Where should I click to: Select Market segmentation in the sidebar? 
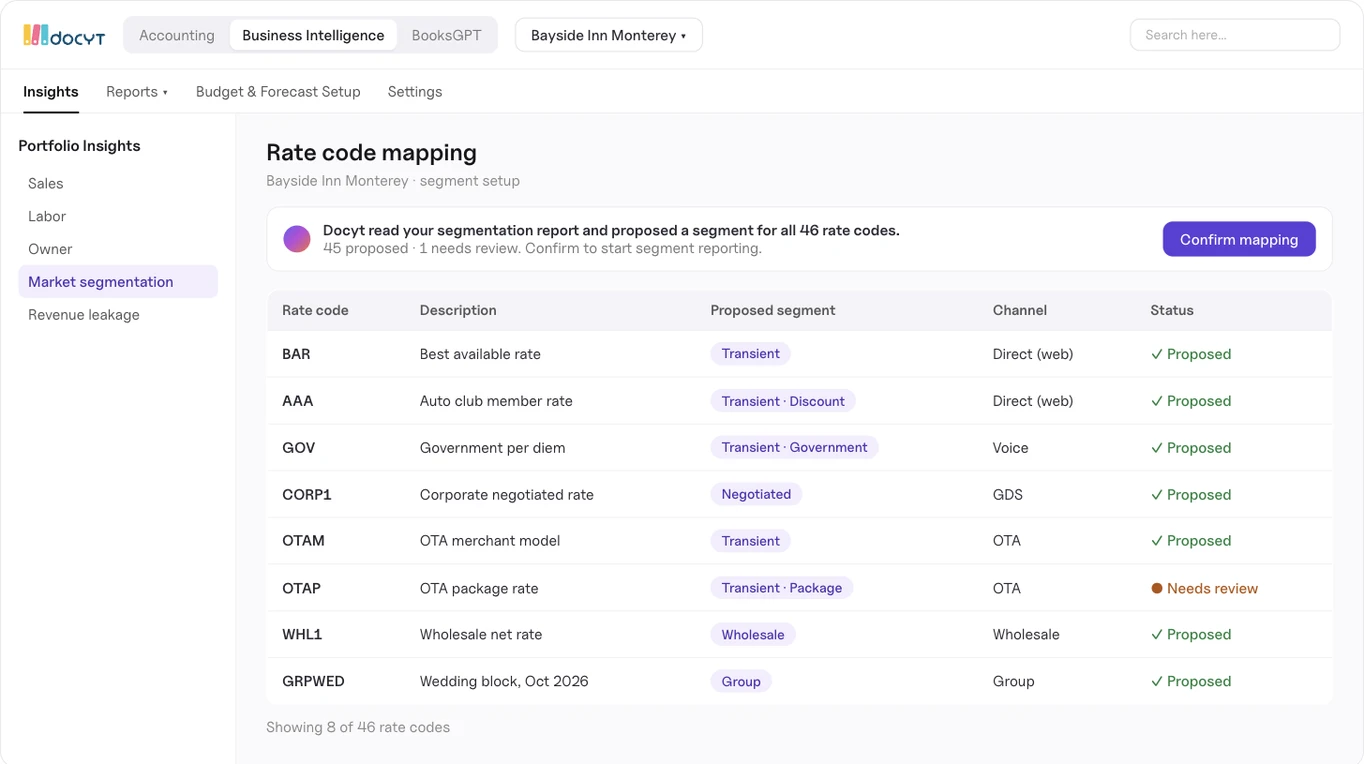pyautogui.click(x=118, y=282)
